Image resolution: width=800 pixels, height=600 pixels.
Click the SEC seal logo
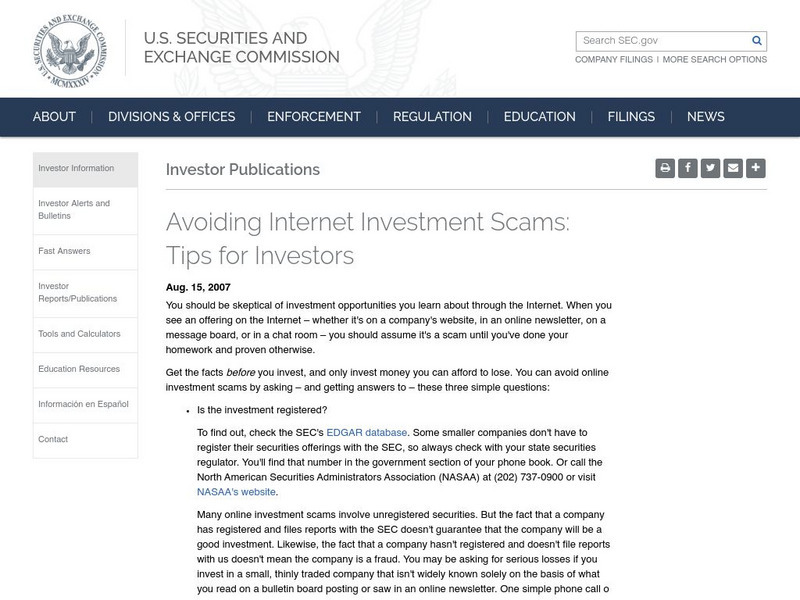(x=69, y=51)
